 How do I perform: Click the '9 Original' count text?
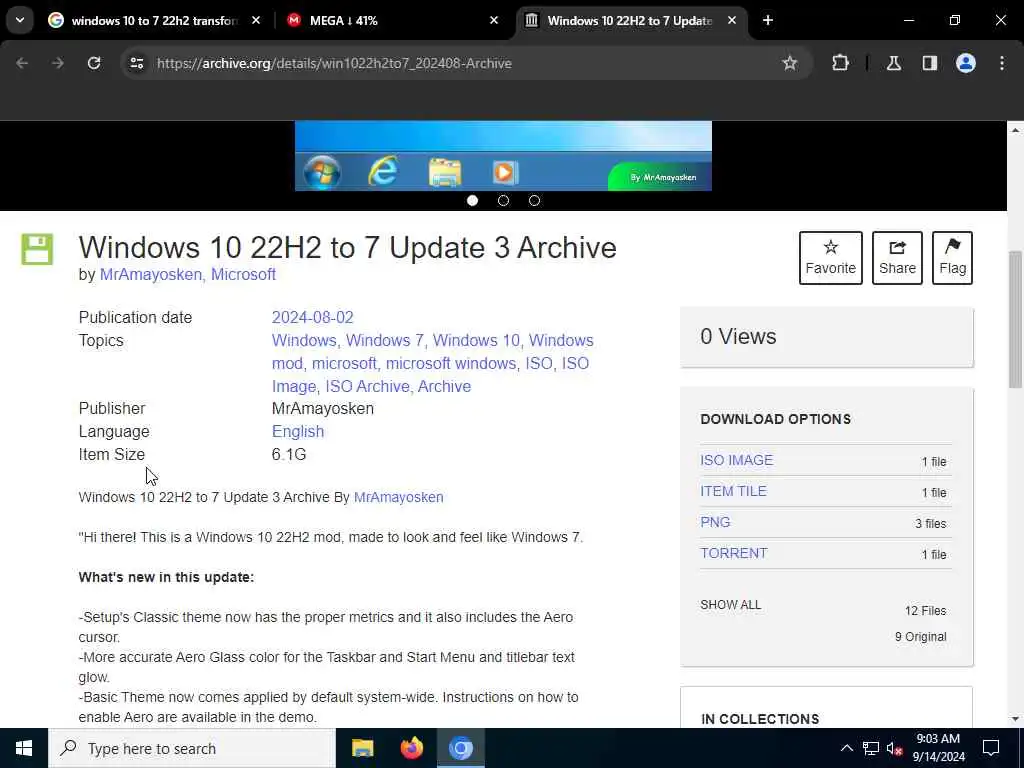tap(921, 637)
